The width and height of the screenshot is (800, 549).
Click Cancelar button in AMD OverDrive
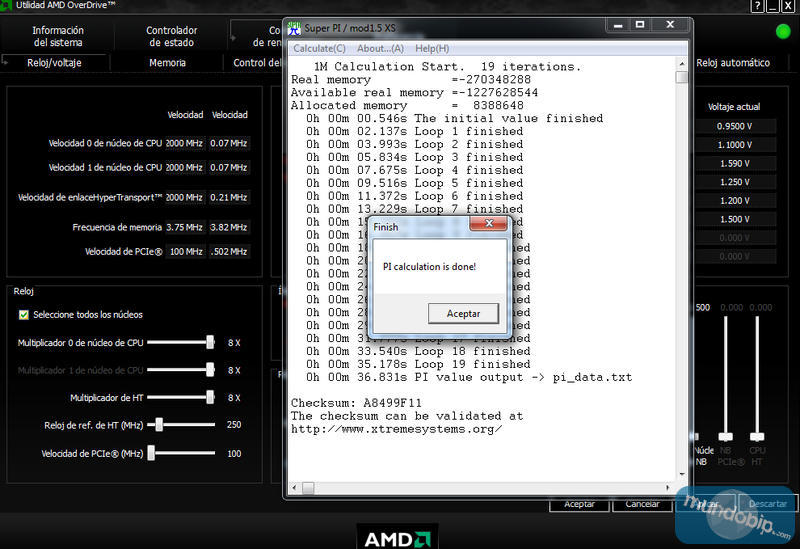tap(642, 504)
